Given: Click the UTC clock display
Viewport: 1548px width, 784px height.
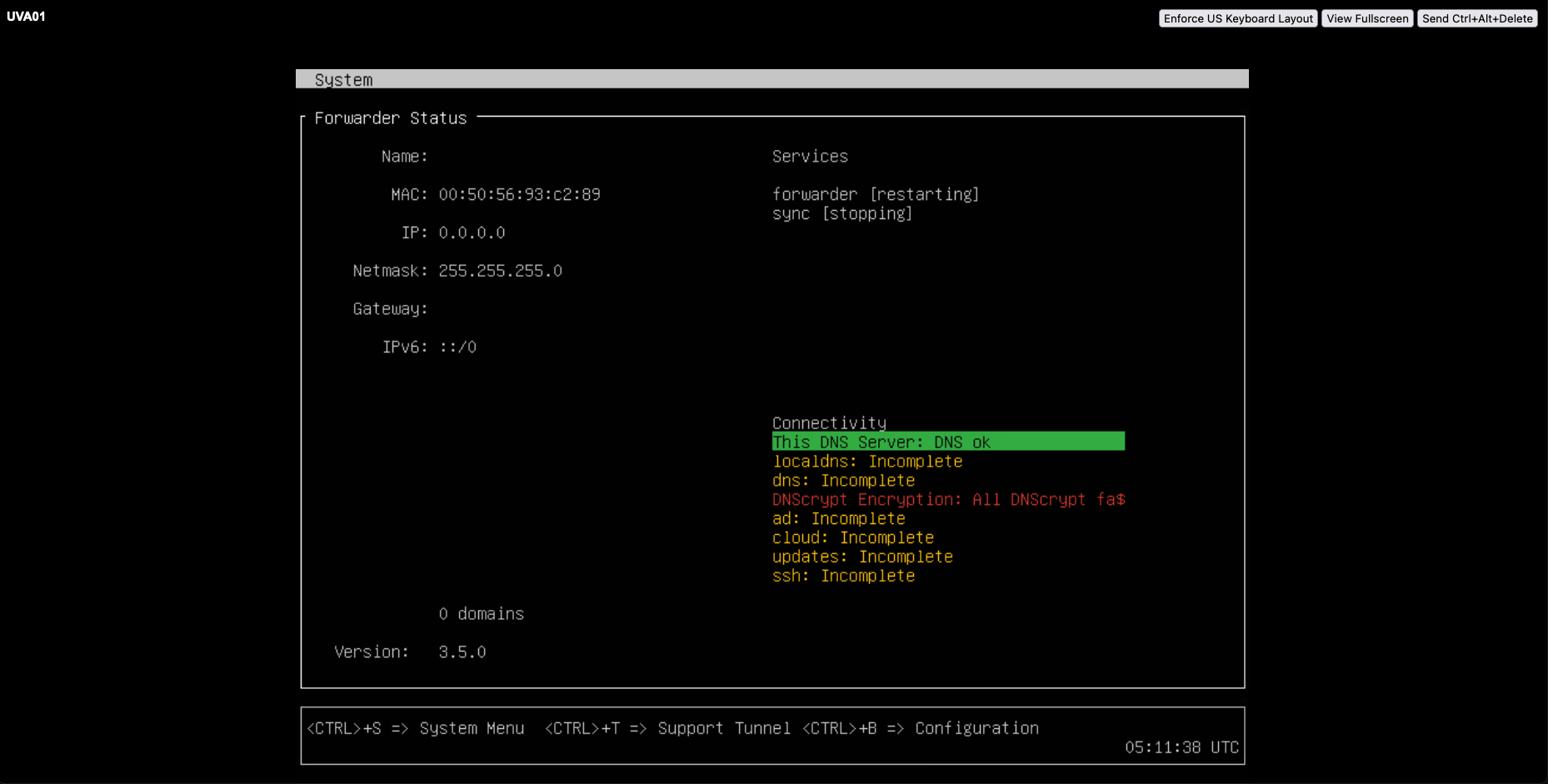Looking at the screenshot, I should [1181, 747].
